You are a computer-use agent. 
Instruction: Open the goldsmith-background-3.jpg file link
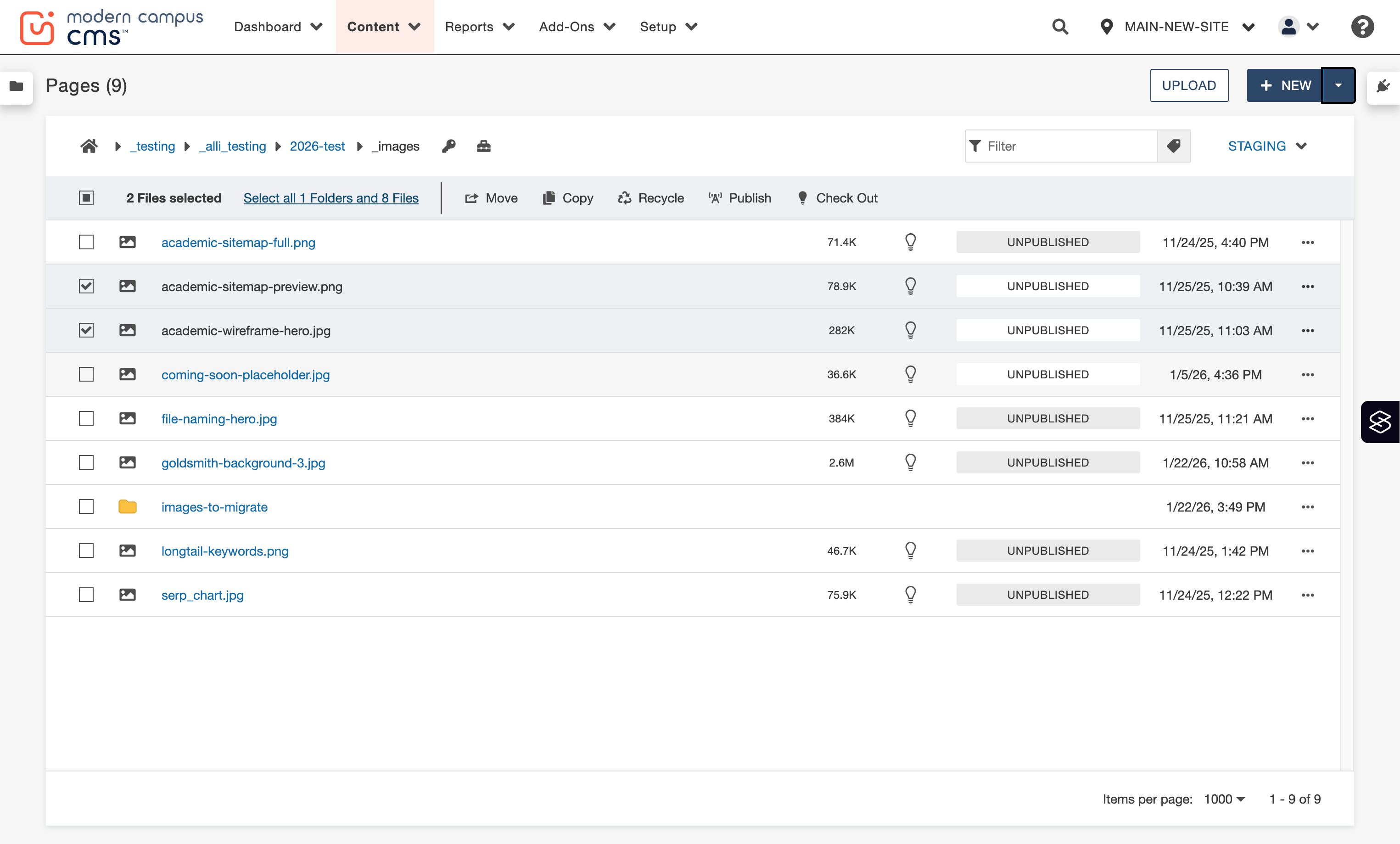click(x=243, y=462)
